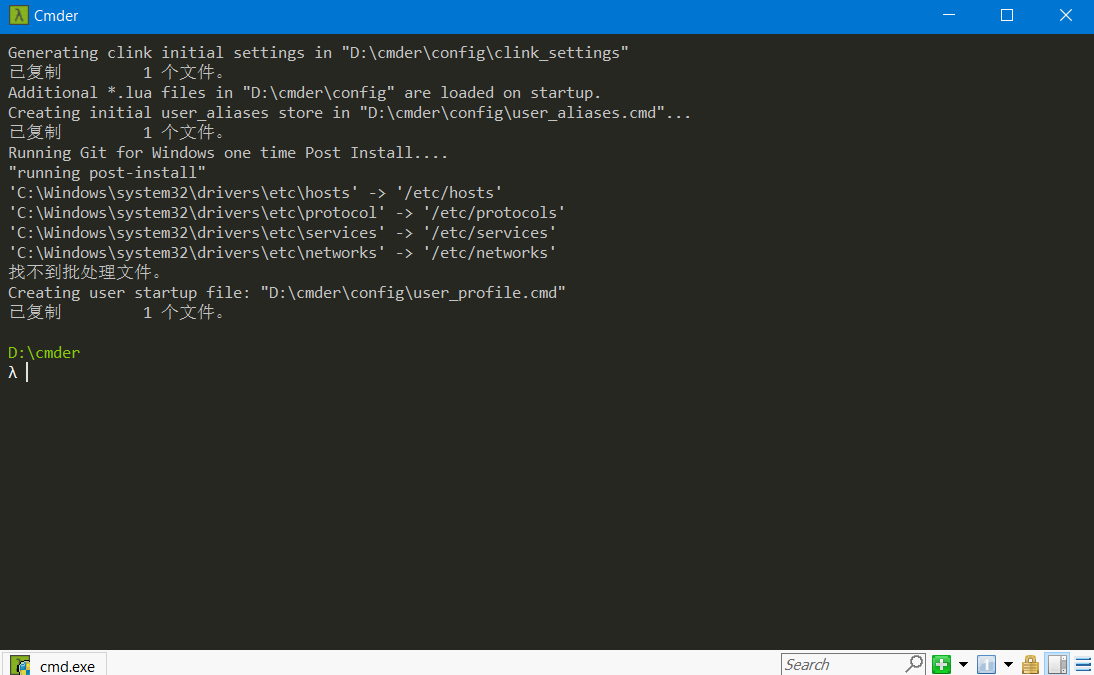1094x675 pixels.
Task: Click the 'running post-install' output line
Action: click(x=107, y=173)
